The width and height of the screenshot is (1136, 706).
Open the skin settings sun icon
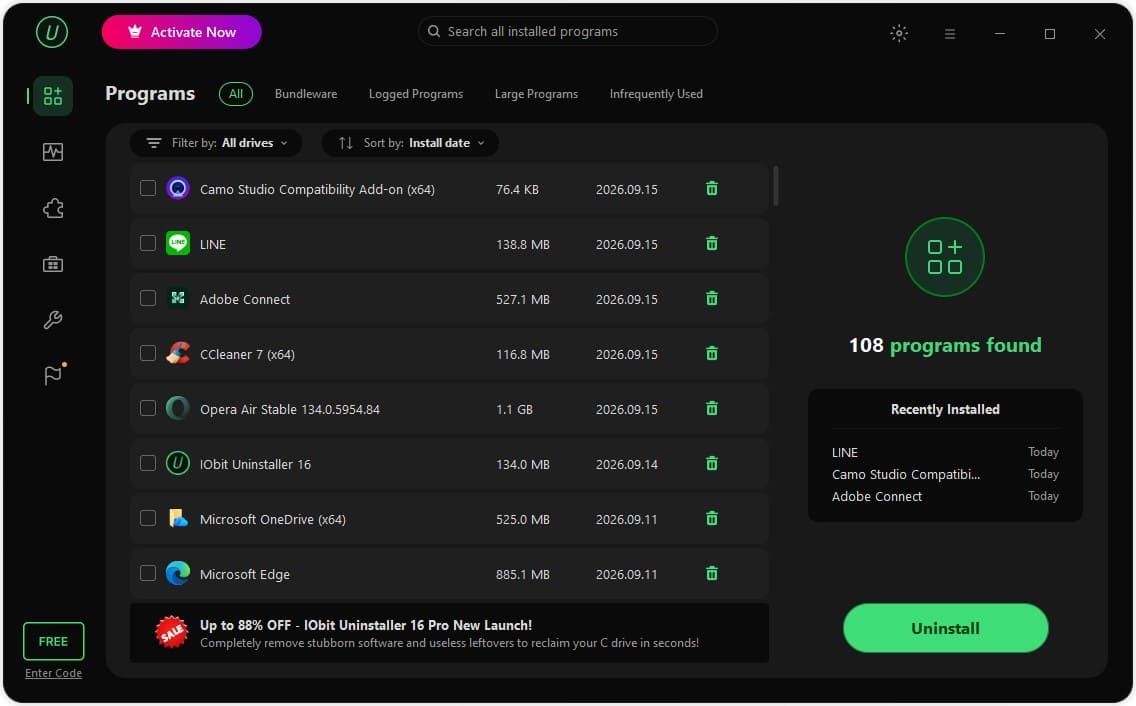pyautogui.click(x=899, y=33)
